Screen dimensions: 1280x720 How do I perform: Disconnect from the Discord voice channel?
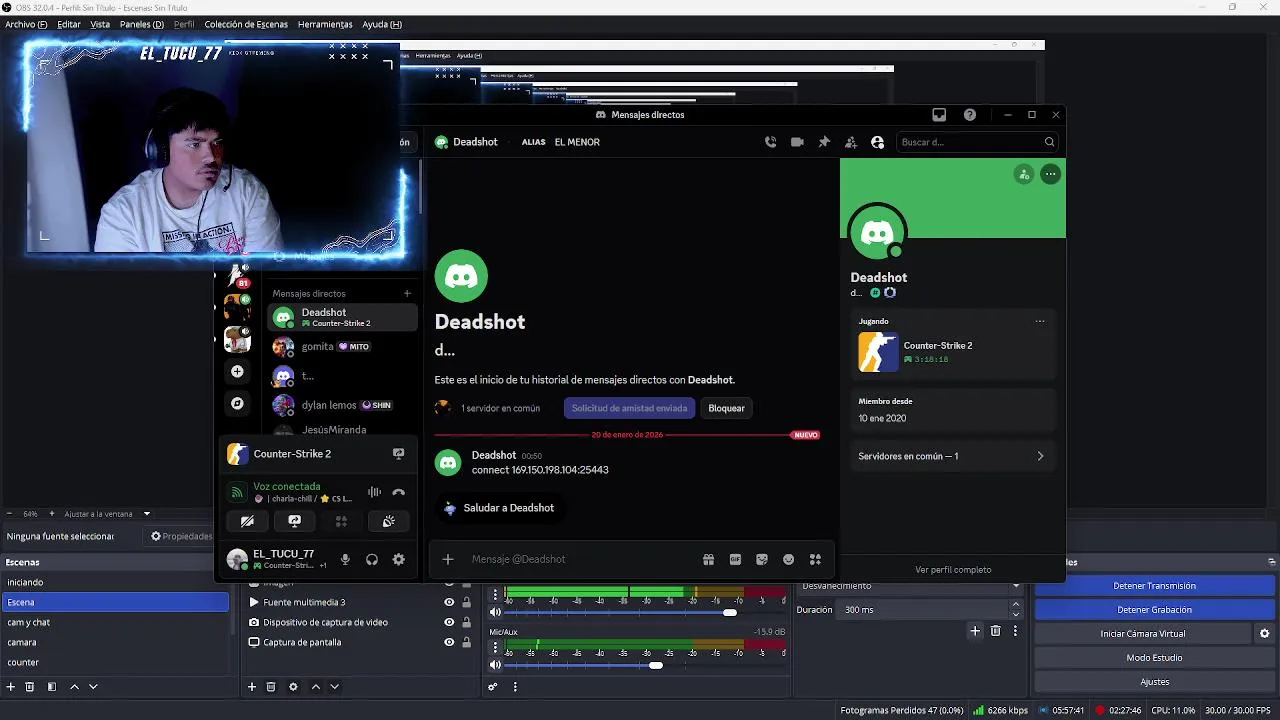pyautogui.click(x=398, y=492)
